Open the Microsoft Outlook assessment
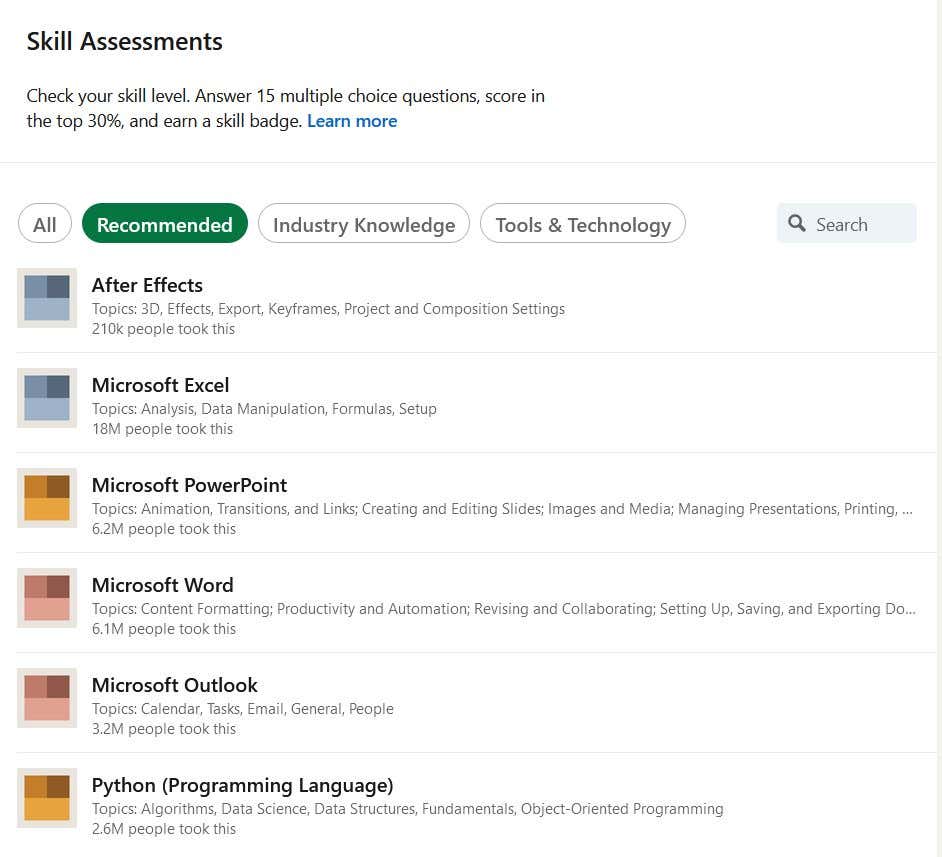This screenshot has width=942, height=857. [174, 685]
